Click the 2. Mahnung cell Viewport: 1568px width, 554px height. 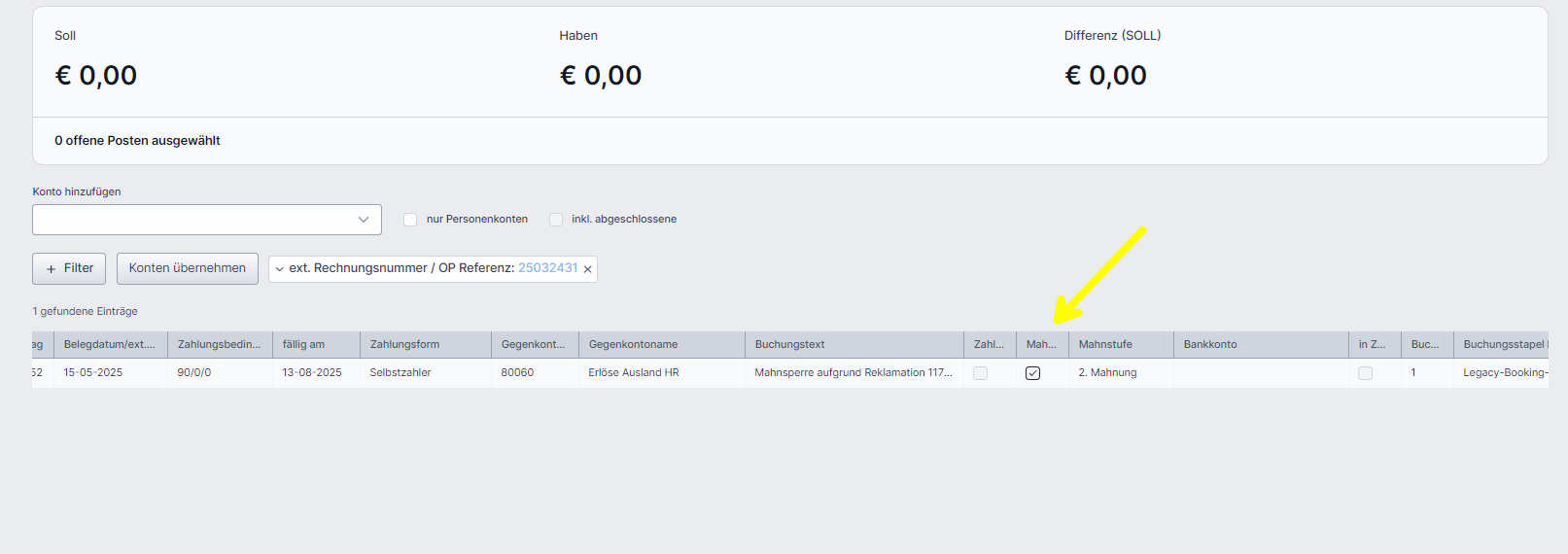tap(1107, 372)
